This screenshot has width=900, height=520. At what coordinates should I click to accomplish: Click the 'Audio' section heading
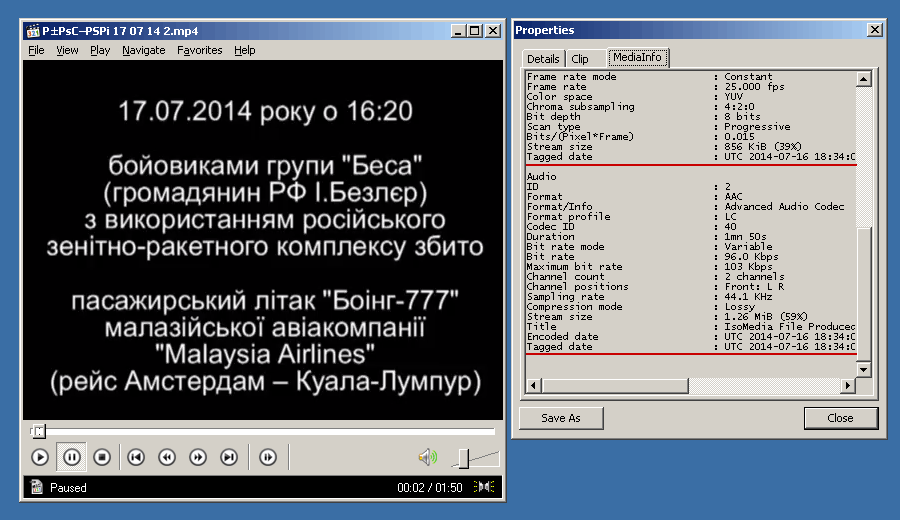[541, 176]
